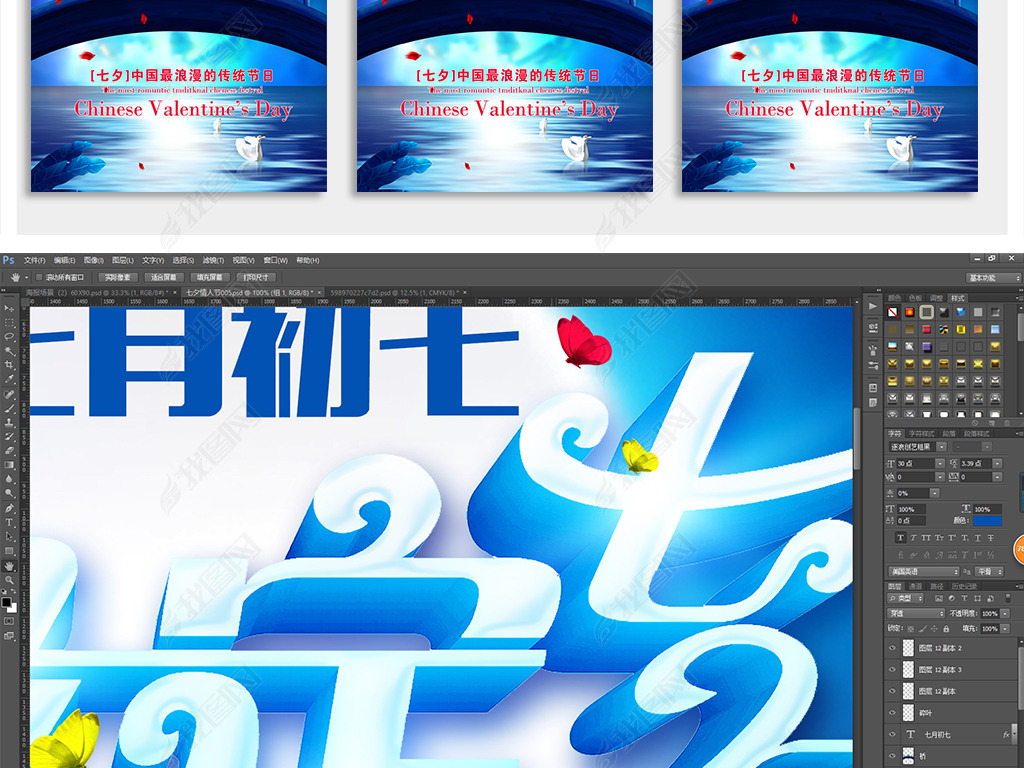Toggle visibility of the 七月初七 text layer
Viewport: 1024px width, 768px height.
892,733
